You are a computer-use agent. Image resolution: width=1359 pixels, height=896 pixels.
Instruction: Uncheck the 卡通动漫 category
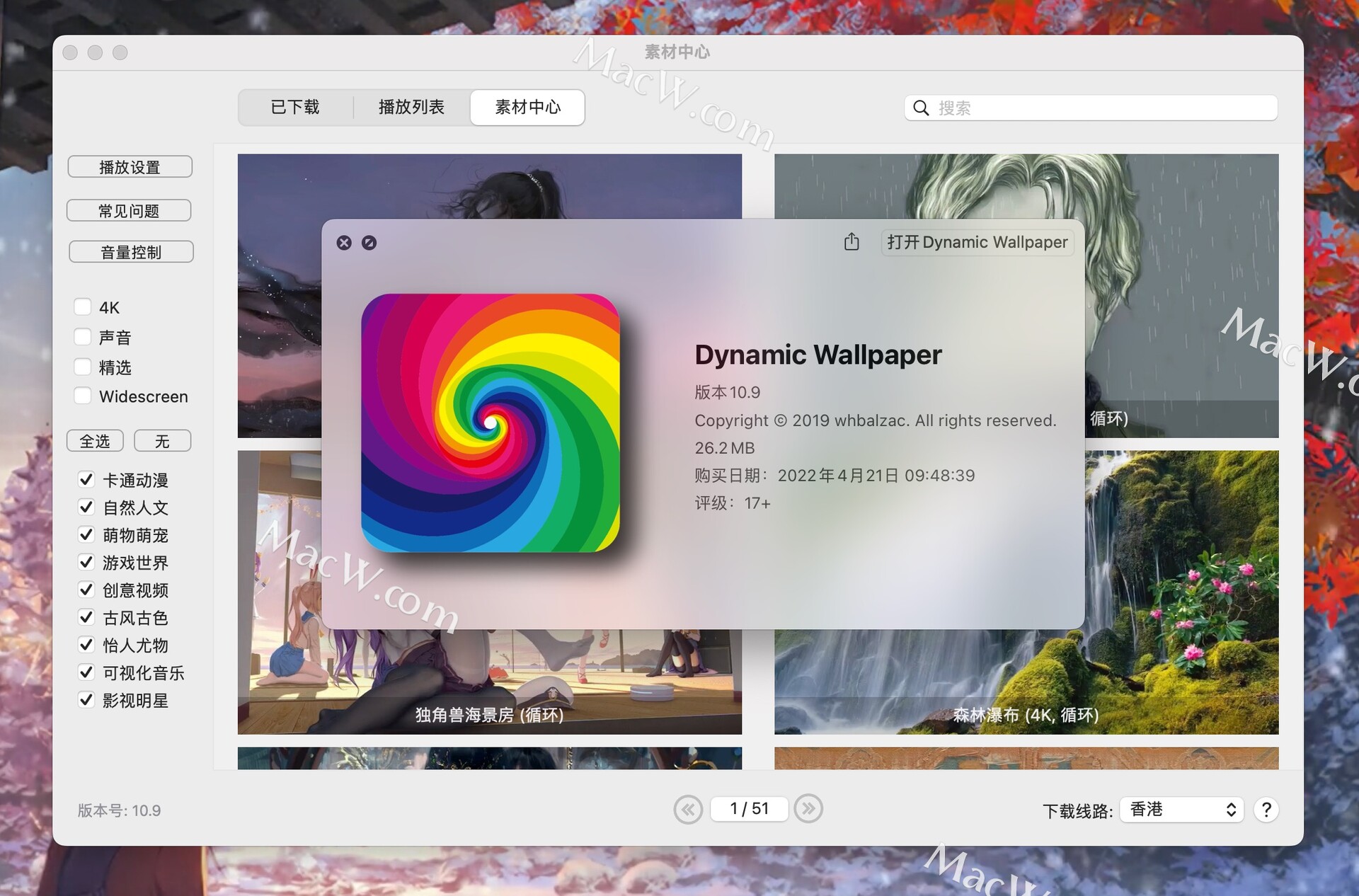pyautogui.click(x=86, y=480)
